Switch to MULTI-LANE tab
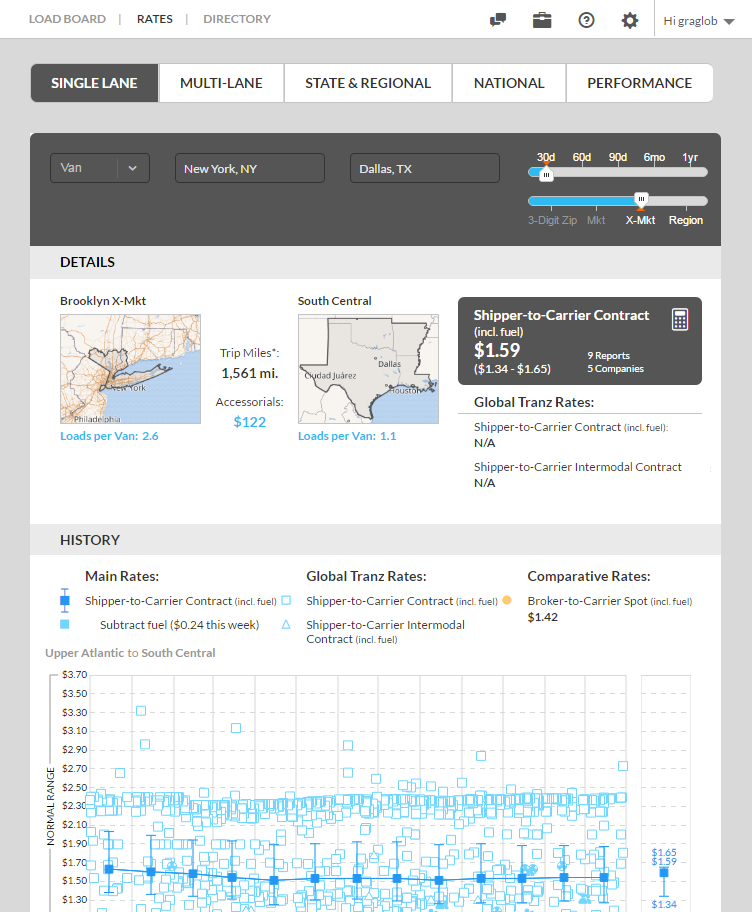 tap(221, 83)
